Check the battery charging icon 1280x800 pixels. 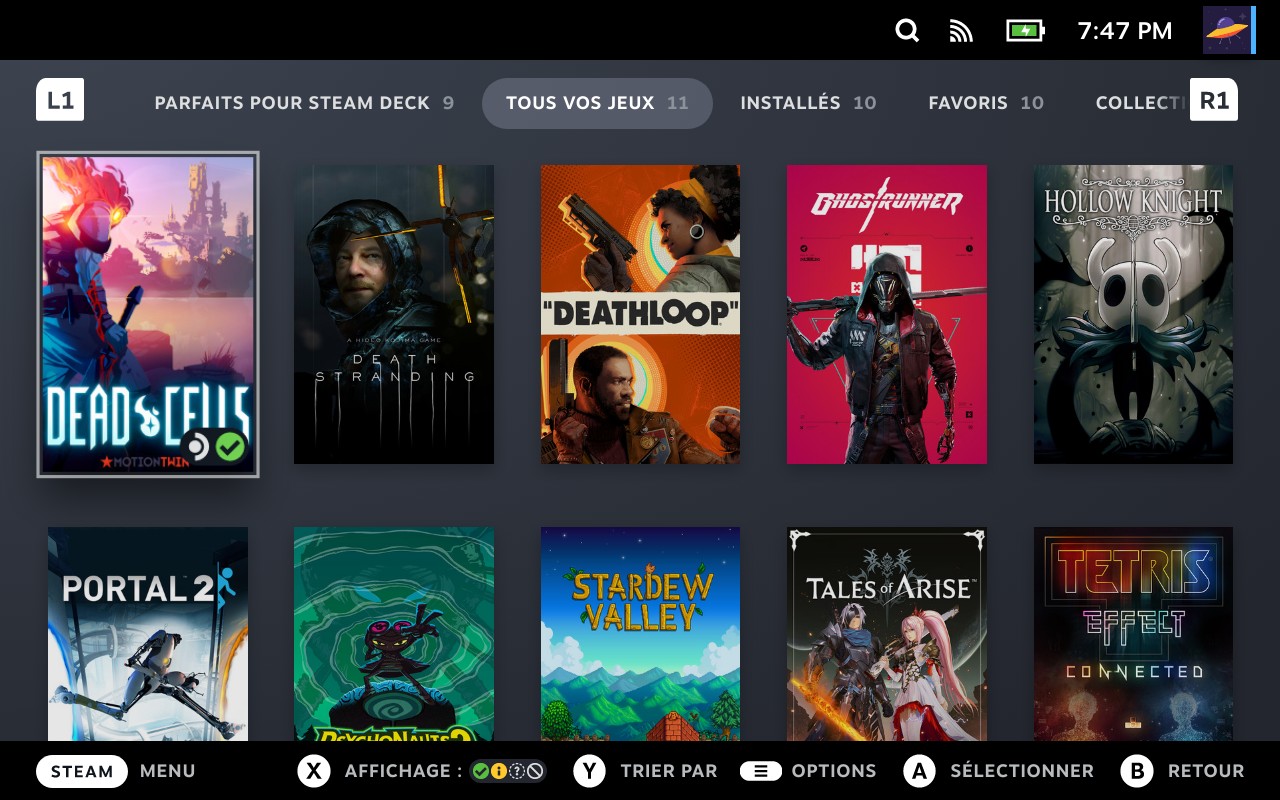pos(1025,31)
